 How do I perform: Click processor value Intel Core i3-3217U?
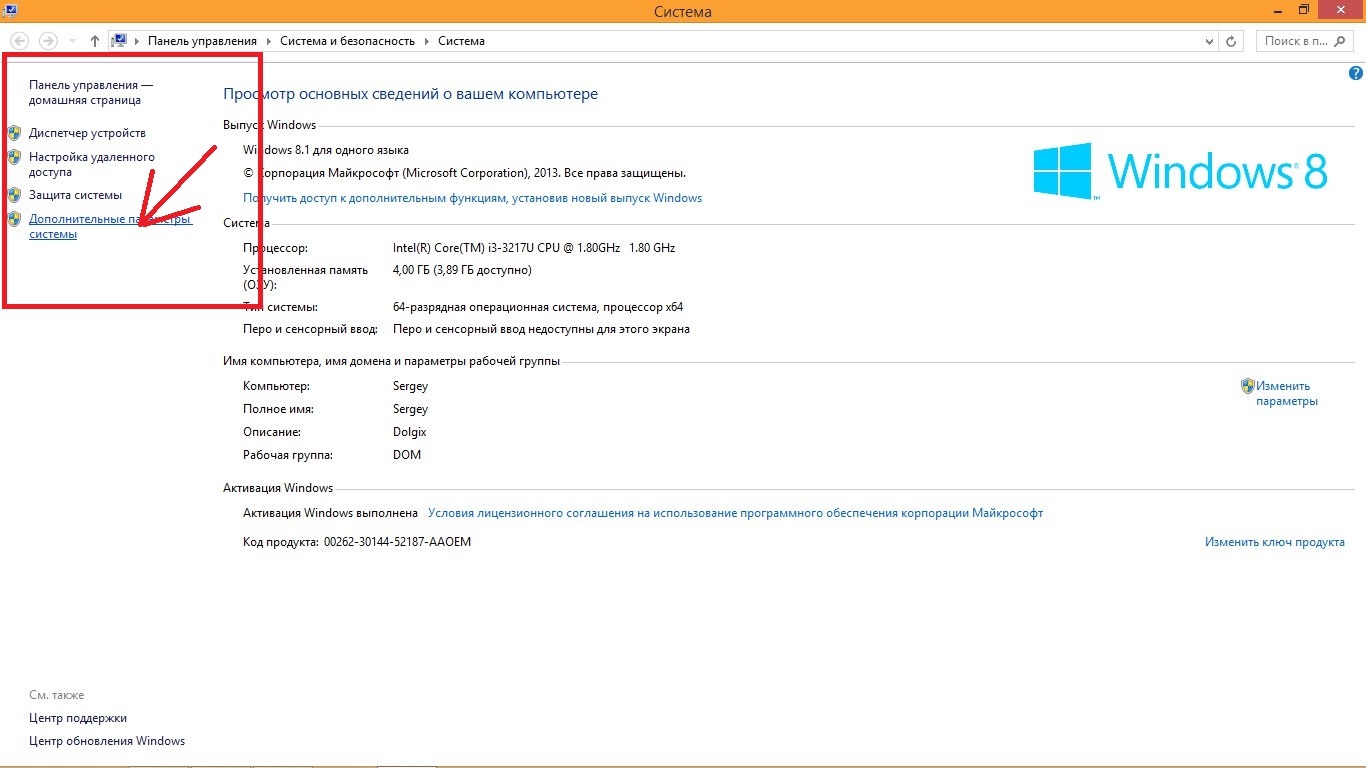pos(534,248)
